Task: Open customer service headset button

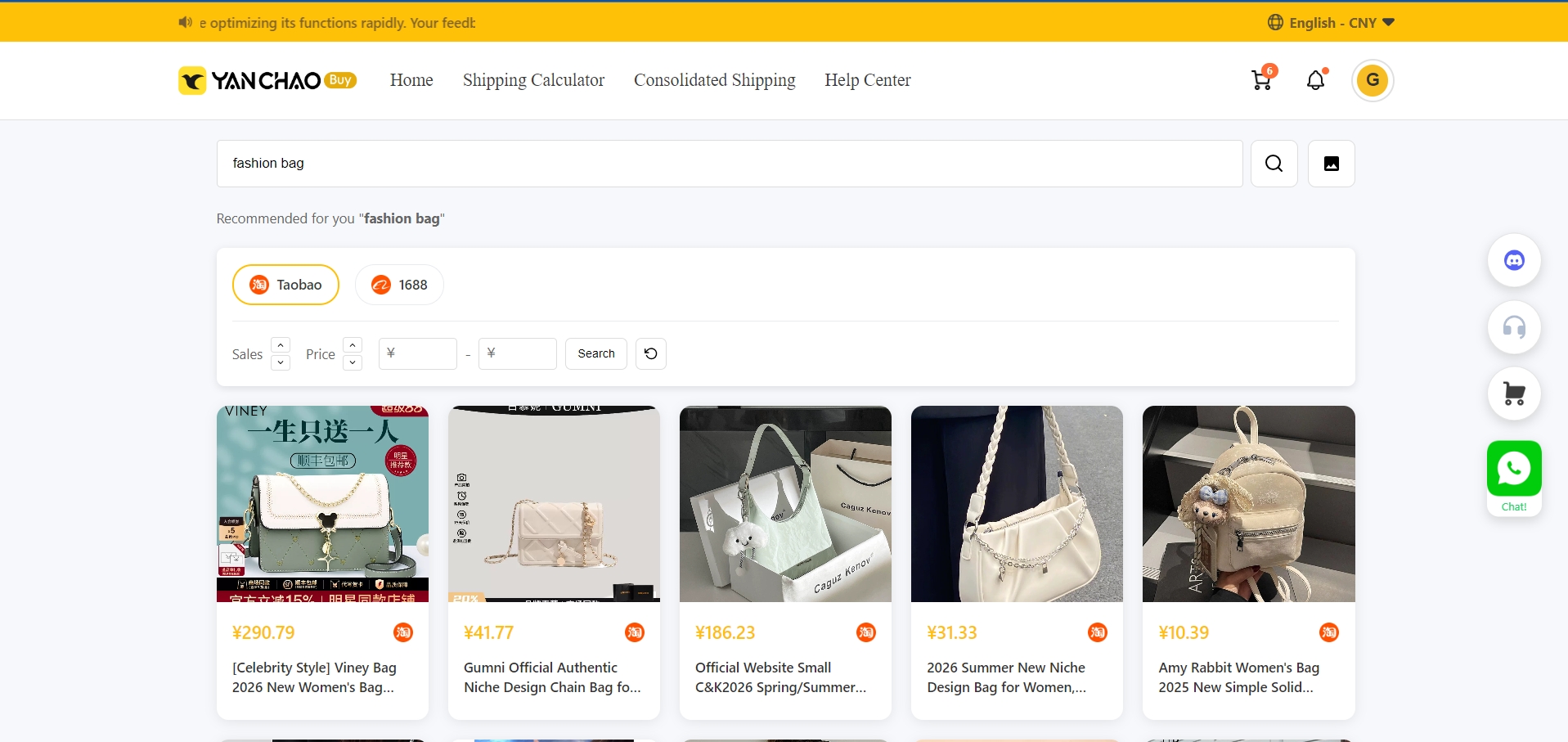Action: (x=1514, y=328)
